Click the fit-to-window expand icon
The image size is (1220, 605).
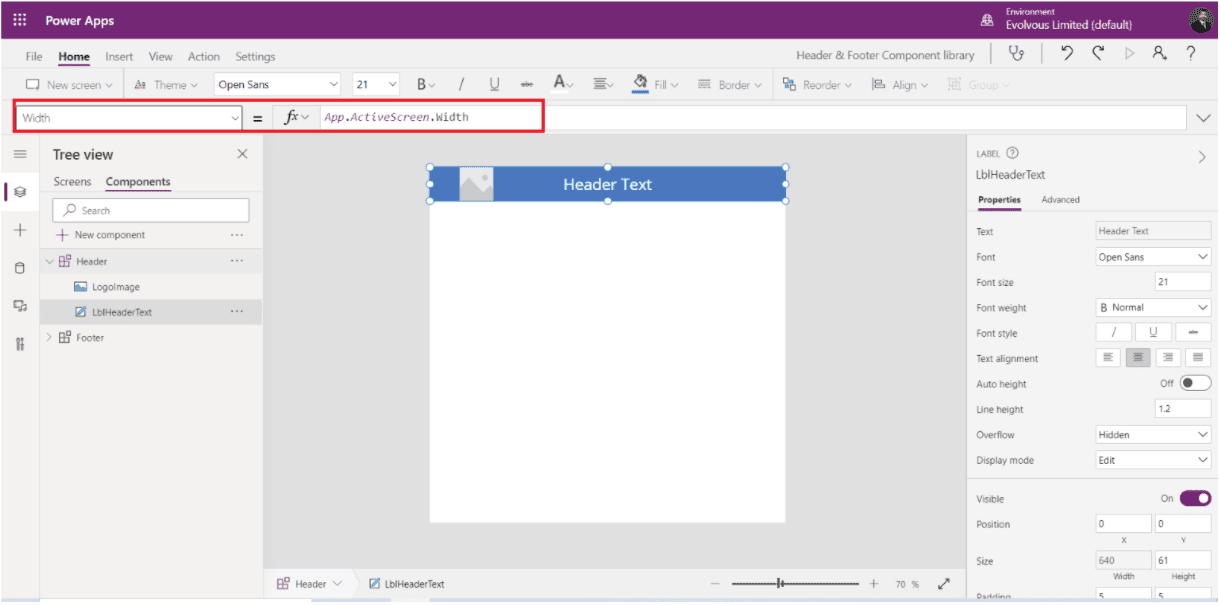click(943, 584)
